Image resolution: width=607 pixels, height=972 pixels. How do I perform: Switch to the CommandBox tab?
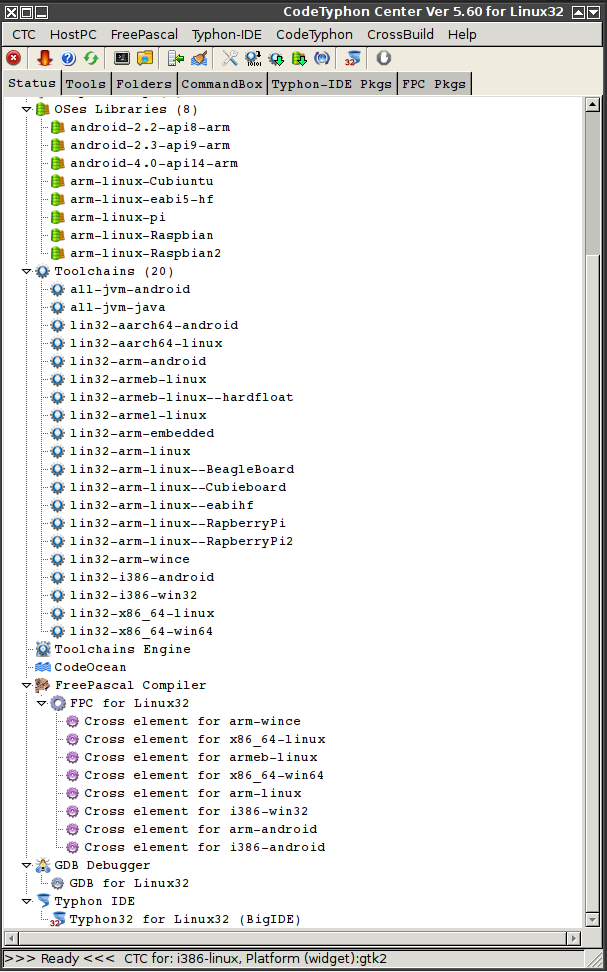point(222,84)
